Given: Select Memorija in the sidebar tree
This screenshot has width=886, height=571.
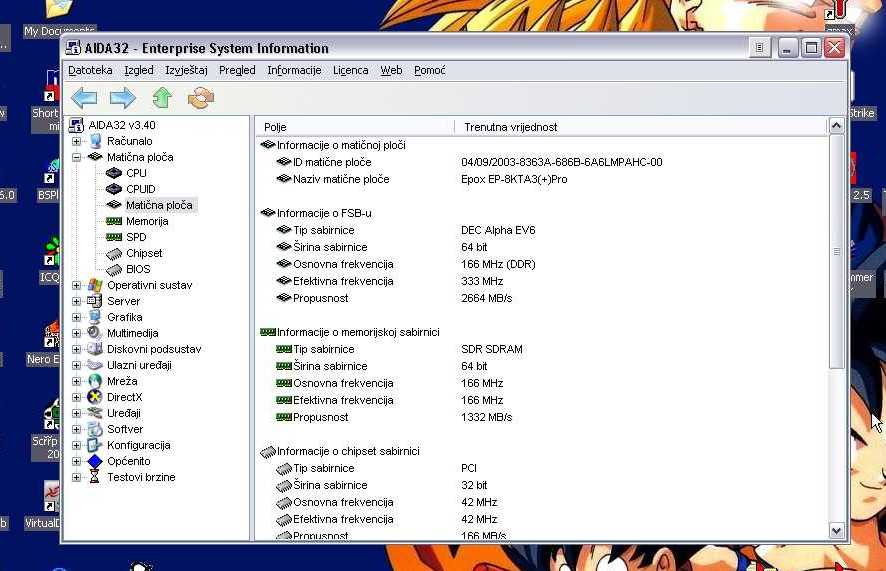Looking at the screenshot, I should 146,221.
